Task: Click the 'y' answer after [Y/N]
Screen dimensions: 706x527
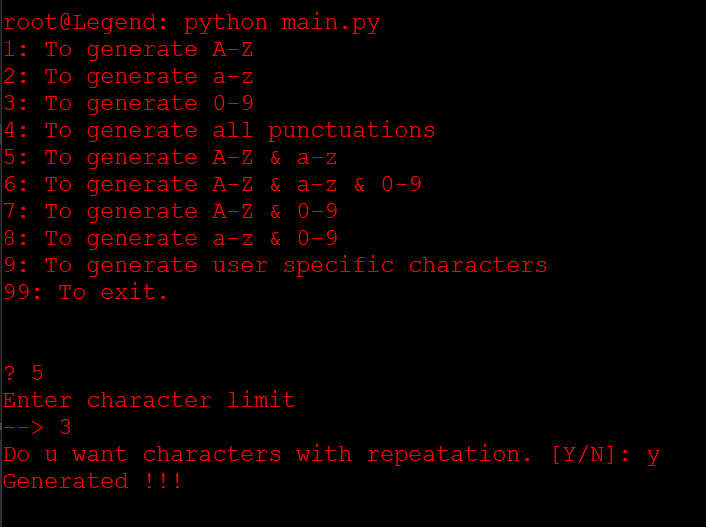Action: click(x=653, y=454)
